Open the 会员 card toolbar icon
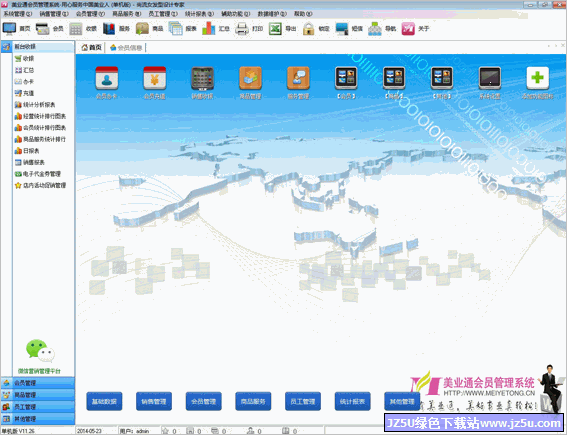Screen dimensions: 567x435 pyautogui.click(x=43, y=28)
